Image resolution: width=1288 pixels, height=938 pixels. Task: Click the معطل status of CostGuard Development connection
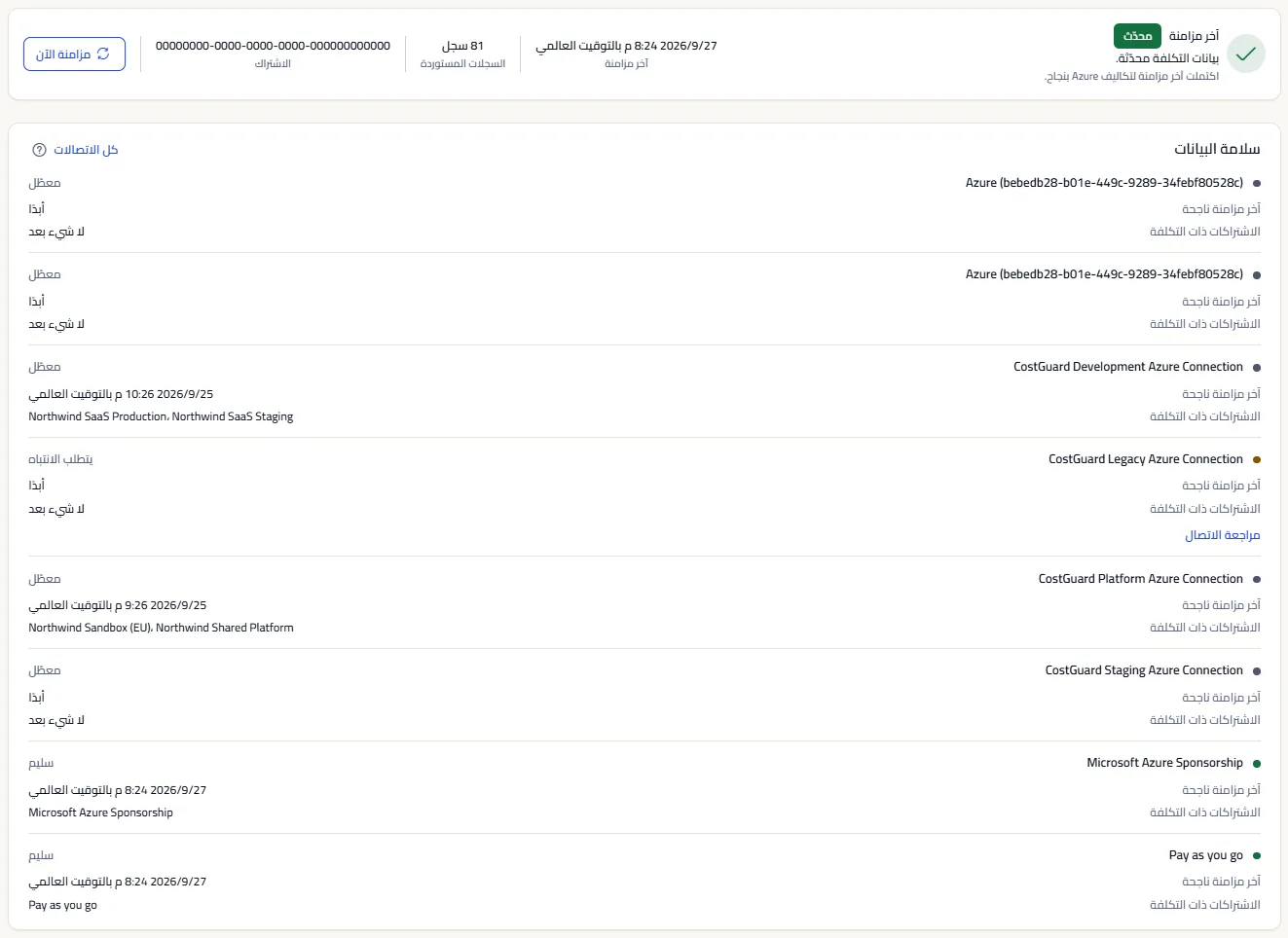click(x=45, y=367)
